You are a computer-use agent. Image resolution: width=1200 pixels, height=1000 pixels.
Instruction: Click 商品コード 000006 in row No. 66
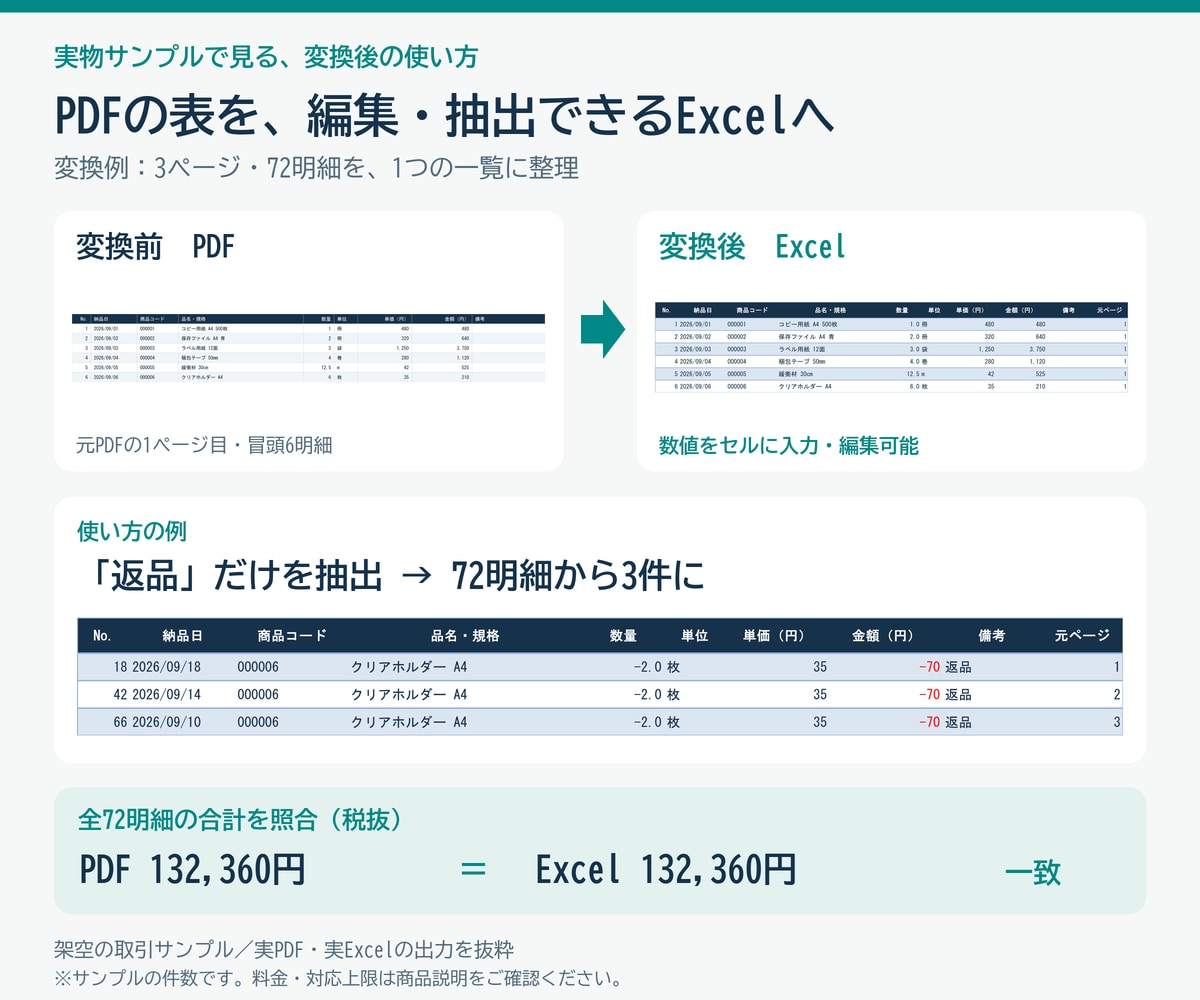[x=258, y=721]
